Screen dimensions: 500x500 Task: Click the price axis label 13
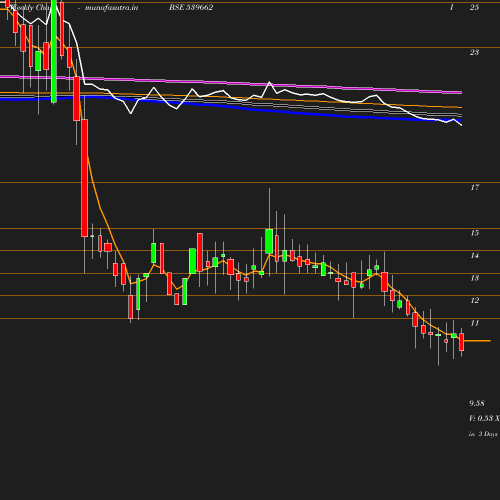[x=475, y=278]
